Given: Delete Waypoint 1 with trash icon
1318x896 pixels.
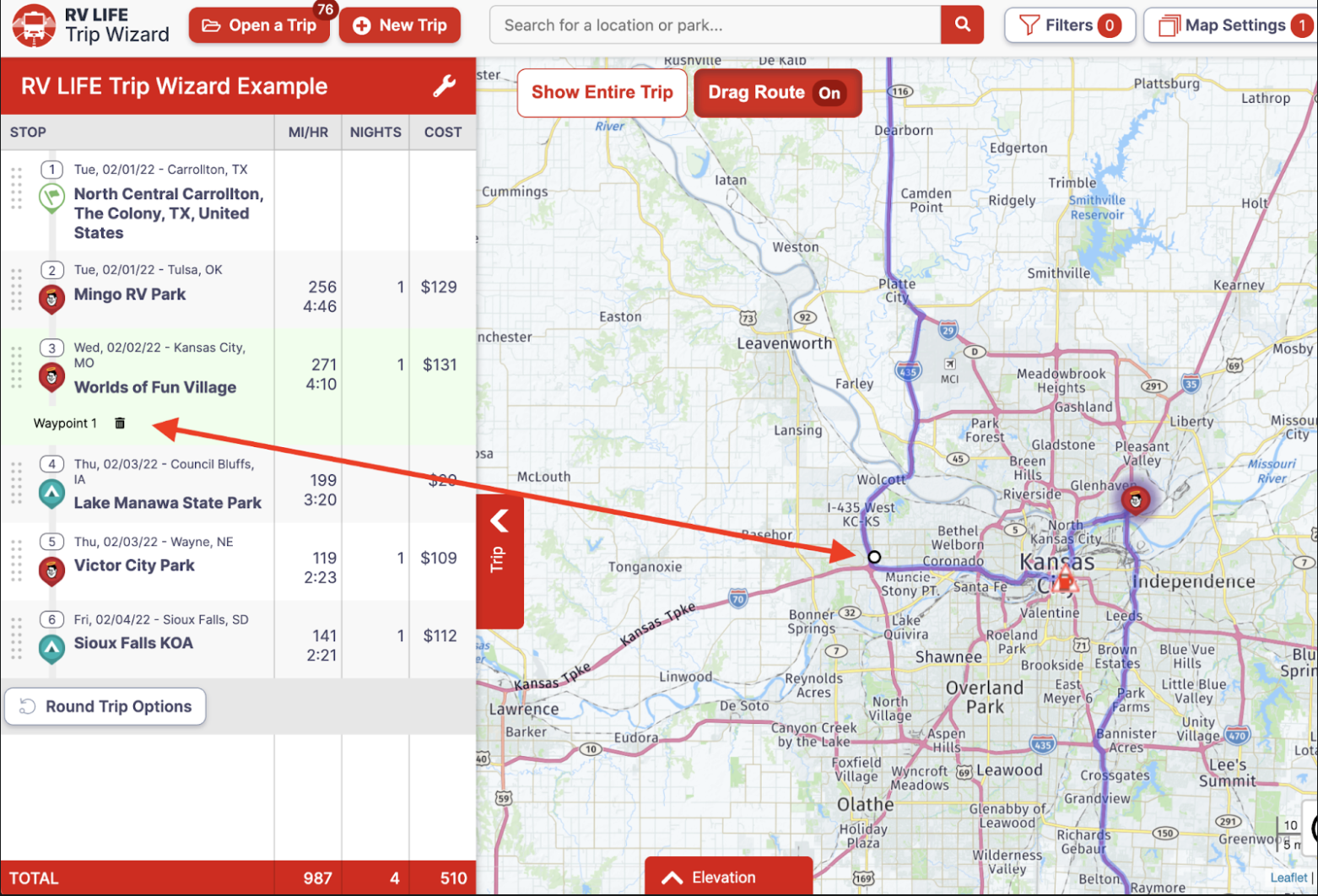Looking at the screenshot, I should (120, 424).
